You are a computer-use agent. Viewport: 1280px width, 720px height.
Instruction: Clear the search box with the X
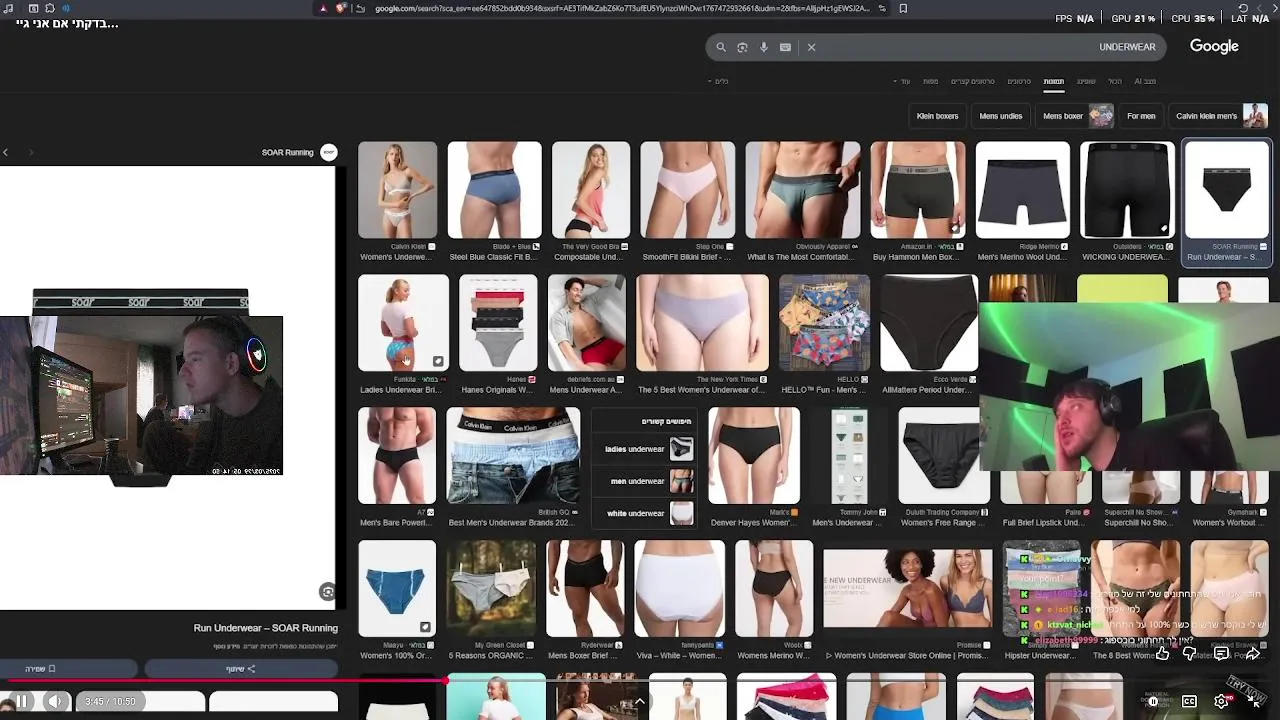pyautogui.click(x=811, y=47)
